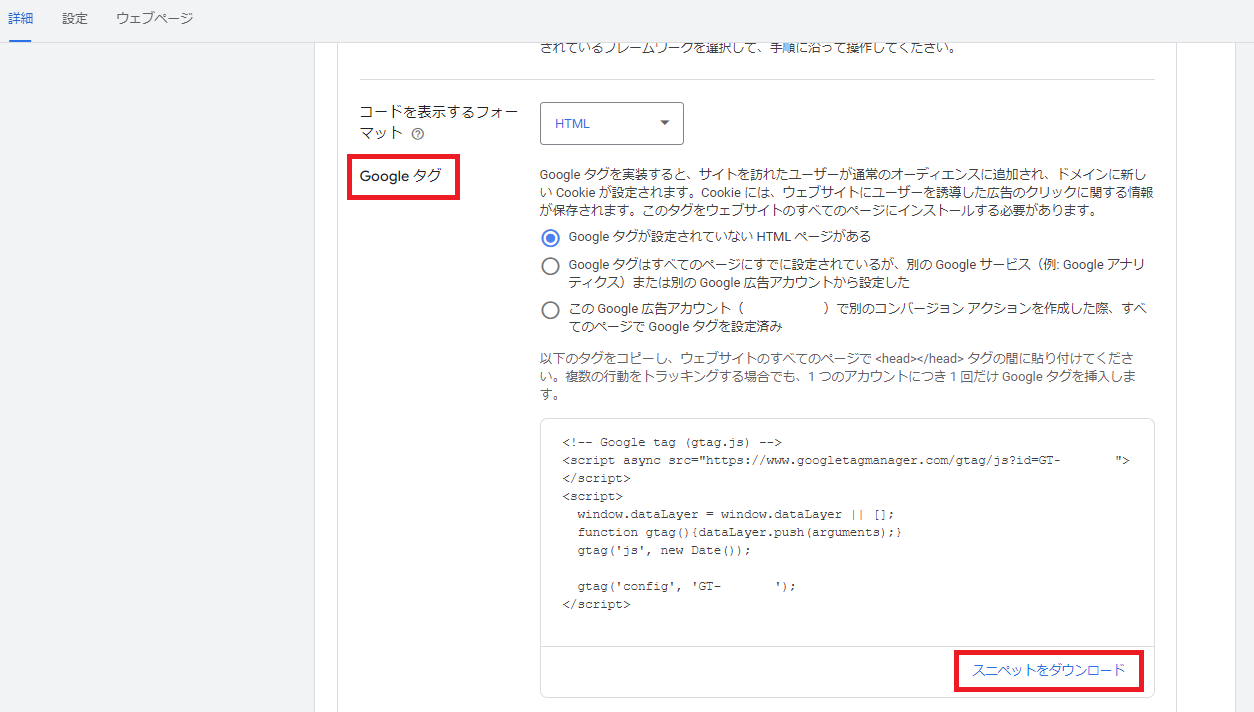Screen dimensions: 1254x712
Task: Open the HTML code format dropdown
Action: click(x=612, y=123)
